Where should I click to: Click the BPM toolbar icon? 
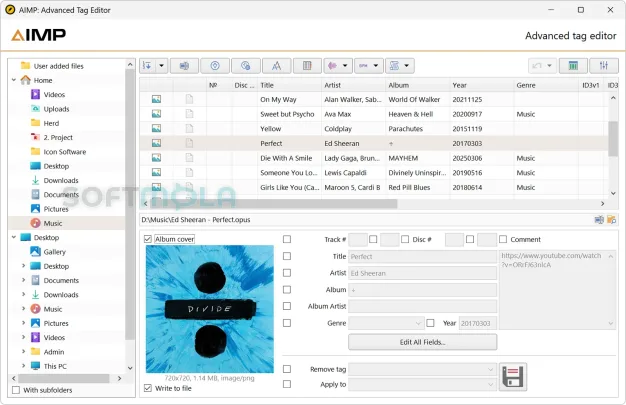pos(363,66)
